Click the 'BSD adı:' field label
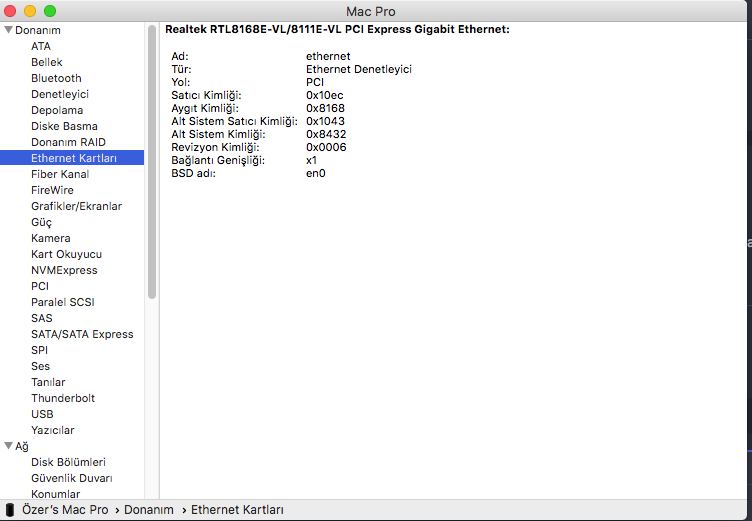752x521 pixels. [193, 173]
